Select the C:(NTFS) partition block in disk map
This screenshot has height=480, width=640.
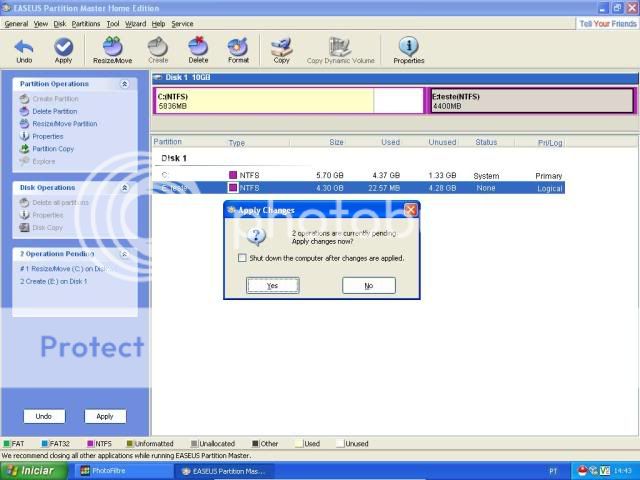coord(289,100)
